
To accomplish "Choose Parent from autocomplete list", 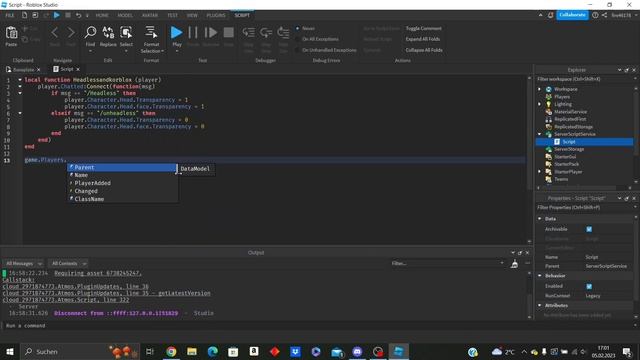I will coord(122,167).
